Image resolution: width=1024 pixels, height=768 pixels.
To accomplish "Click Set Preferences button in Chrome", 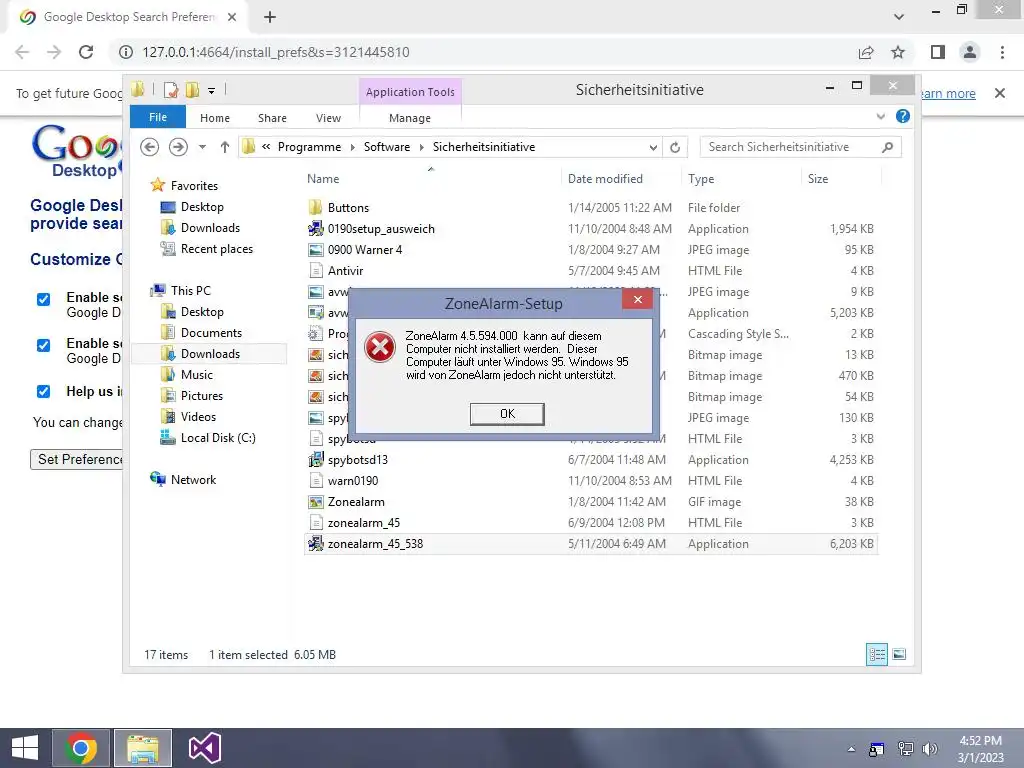I will pyautogui.click(x=77, y=460).
